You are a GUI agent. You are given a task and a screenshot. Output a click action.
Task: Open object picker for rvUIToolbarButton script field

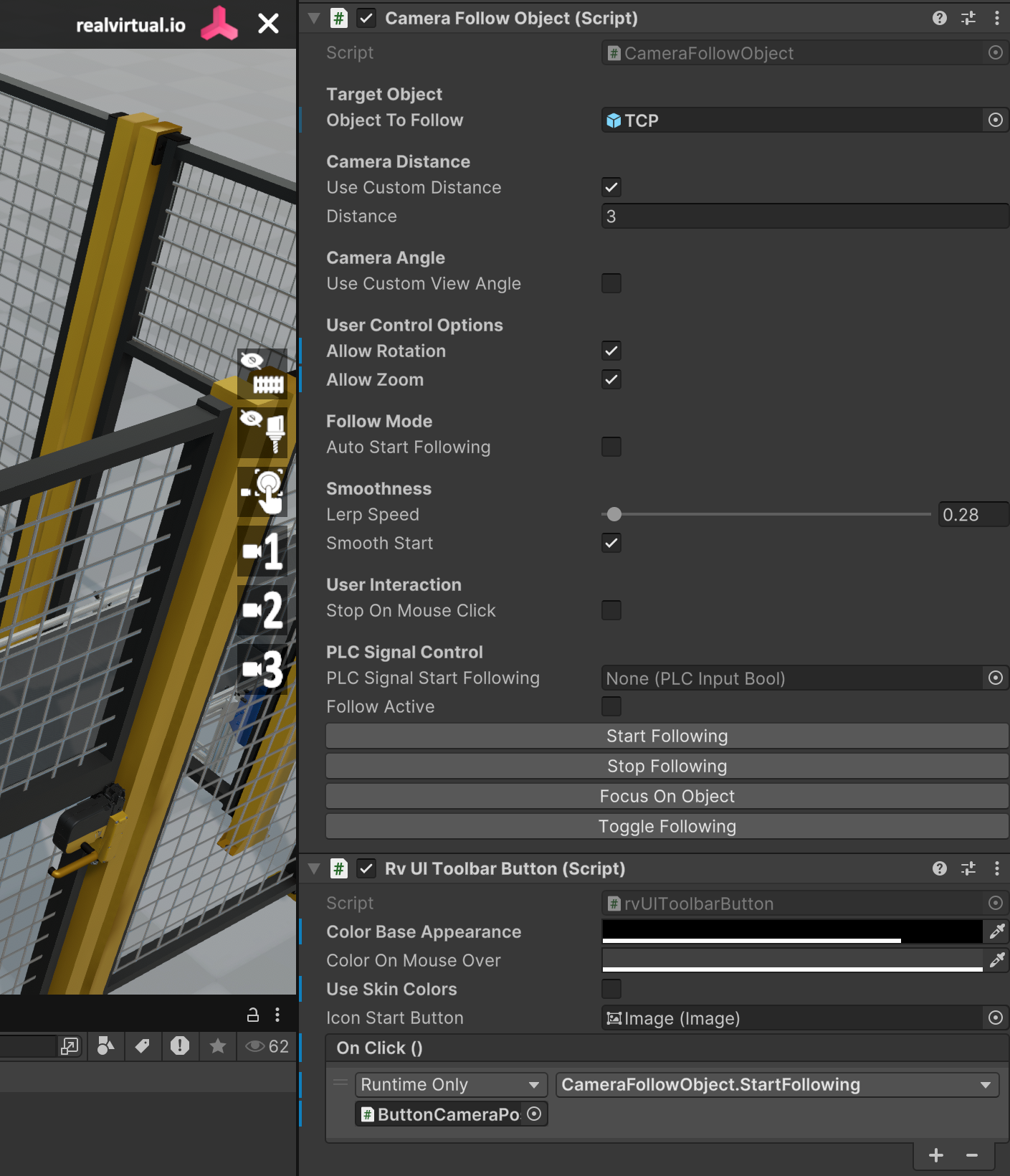point(996,903)
